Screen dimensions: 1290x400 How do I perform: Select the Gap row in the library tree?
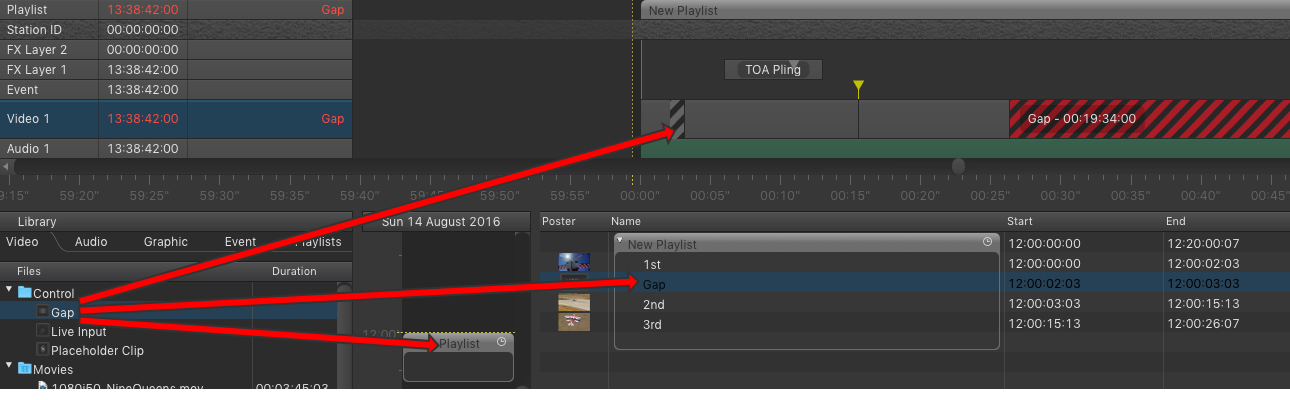click(168, 312)
